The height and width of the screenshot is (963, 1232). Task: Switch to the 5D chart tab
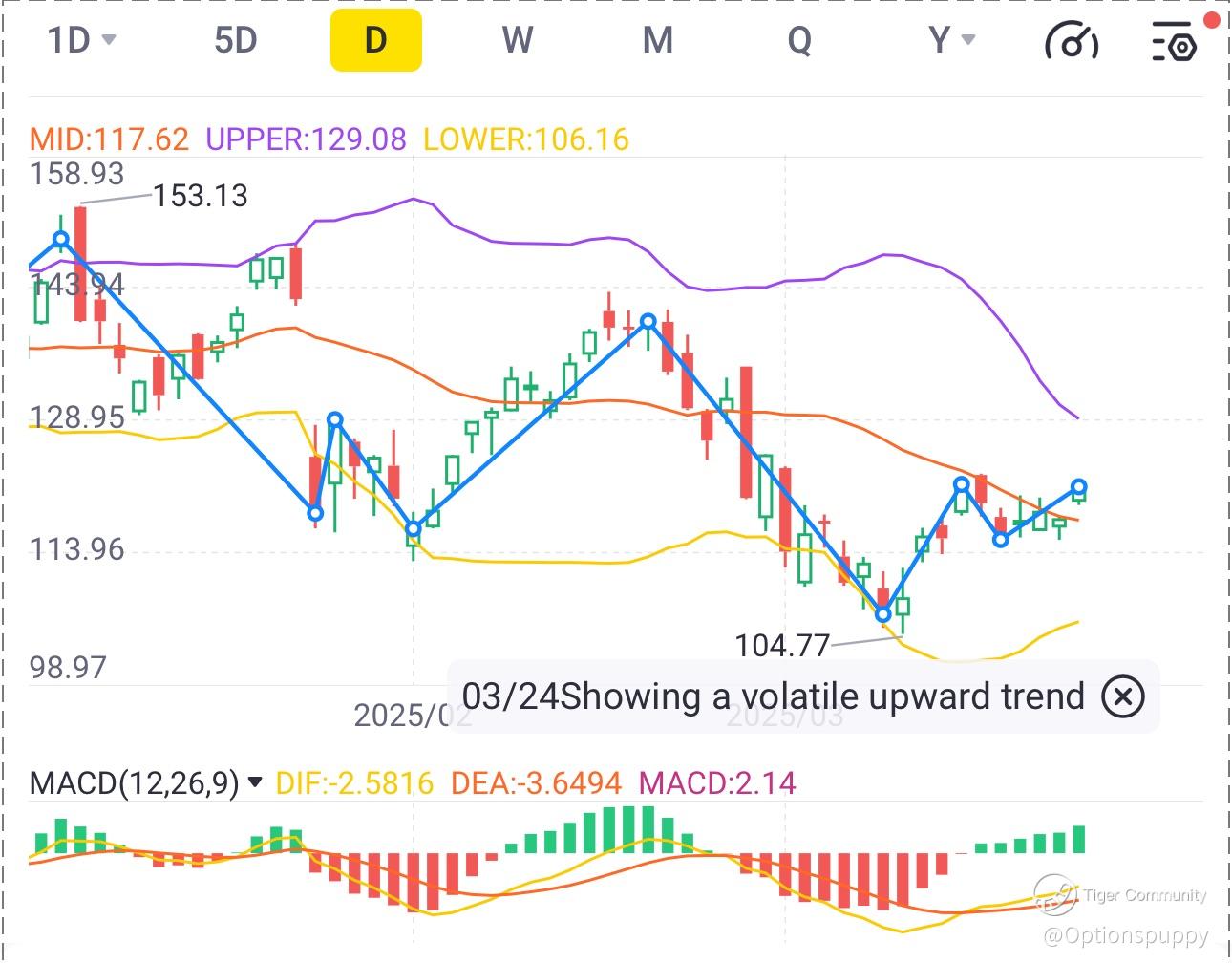235,40
